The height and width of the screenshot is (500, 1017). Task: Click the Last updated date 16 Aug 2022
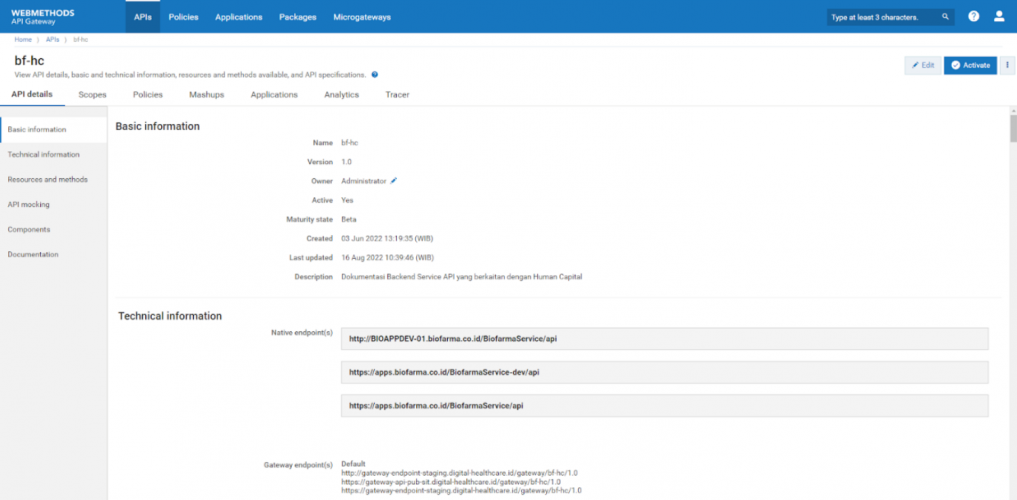tap(387, 257)
